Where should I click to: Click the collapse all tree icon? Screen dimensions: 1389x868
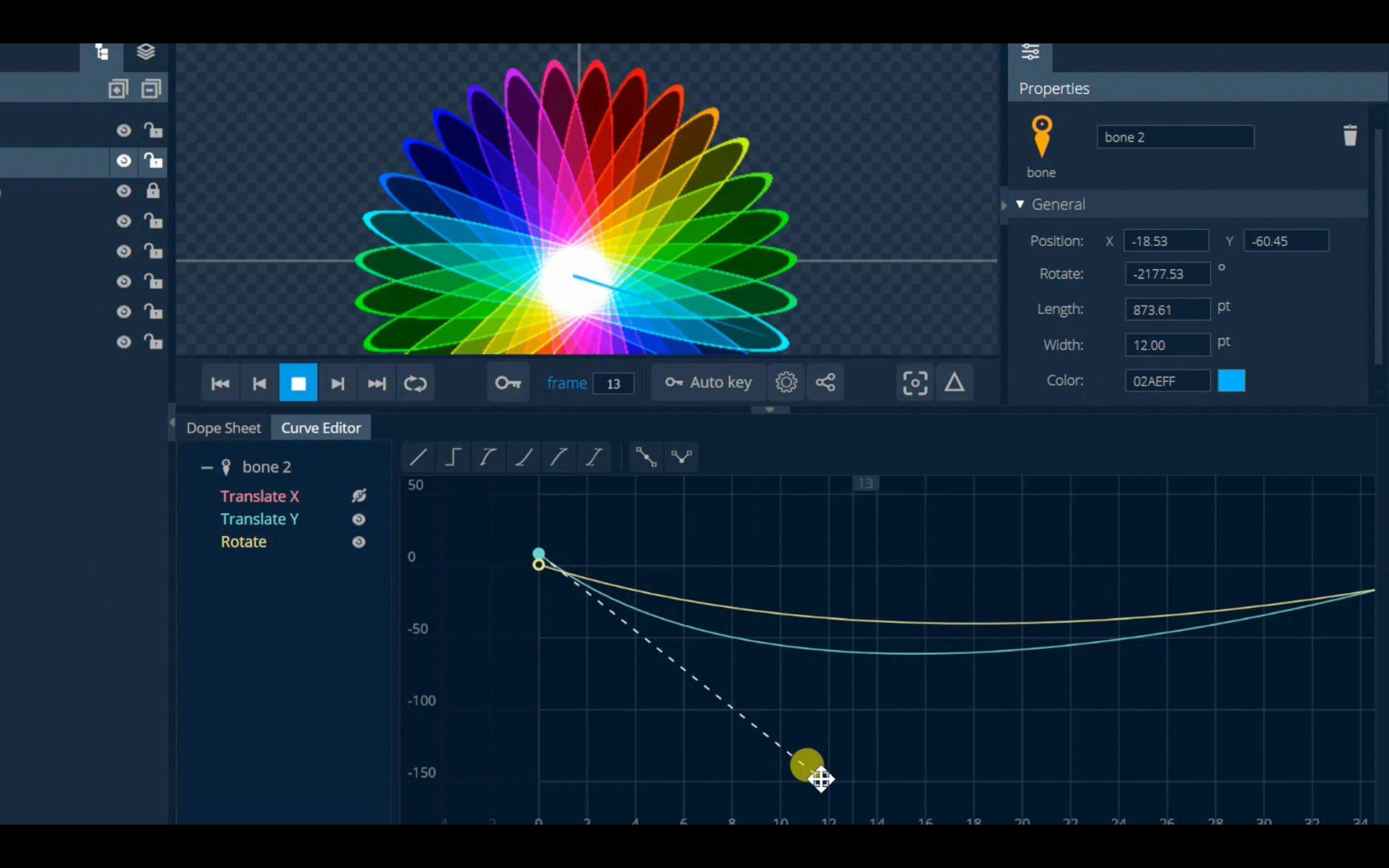[151, 89]
